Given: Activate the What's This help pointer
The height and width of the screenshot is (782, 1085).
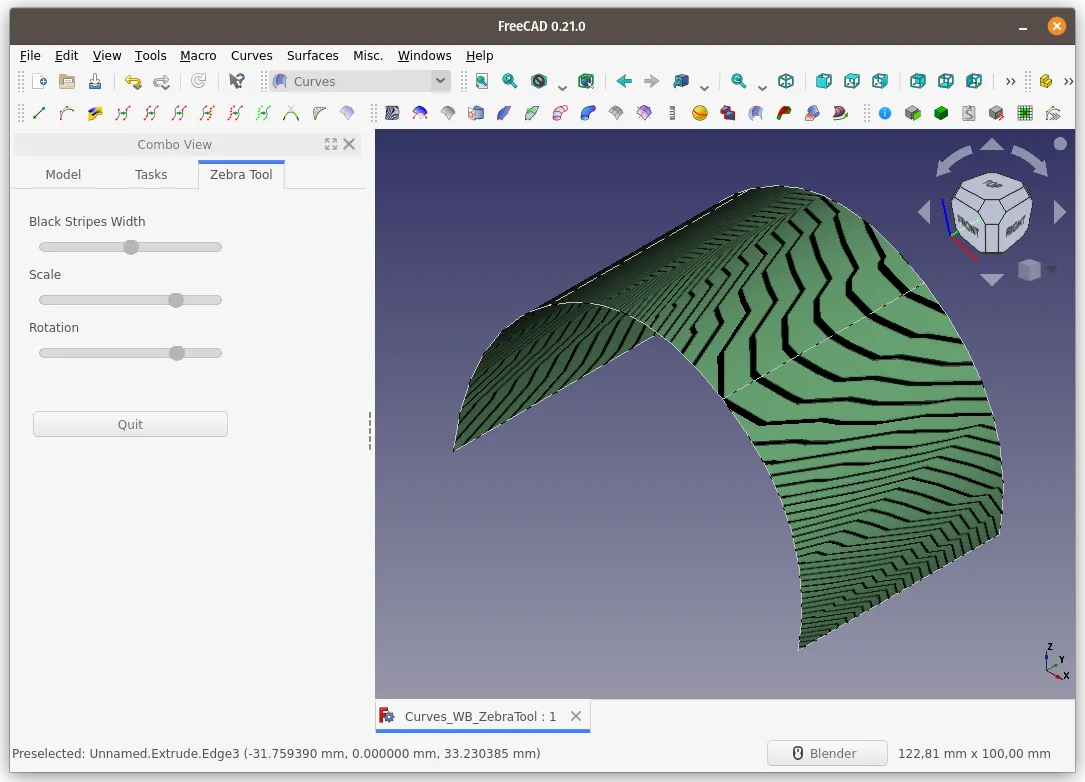Looking at the screenshot, I should pyautogui.click(x=237, y=82).
